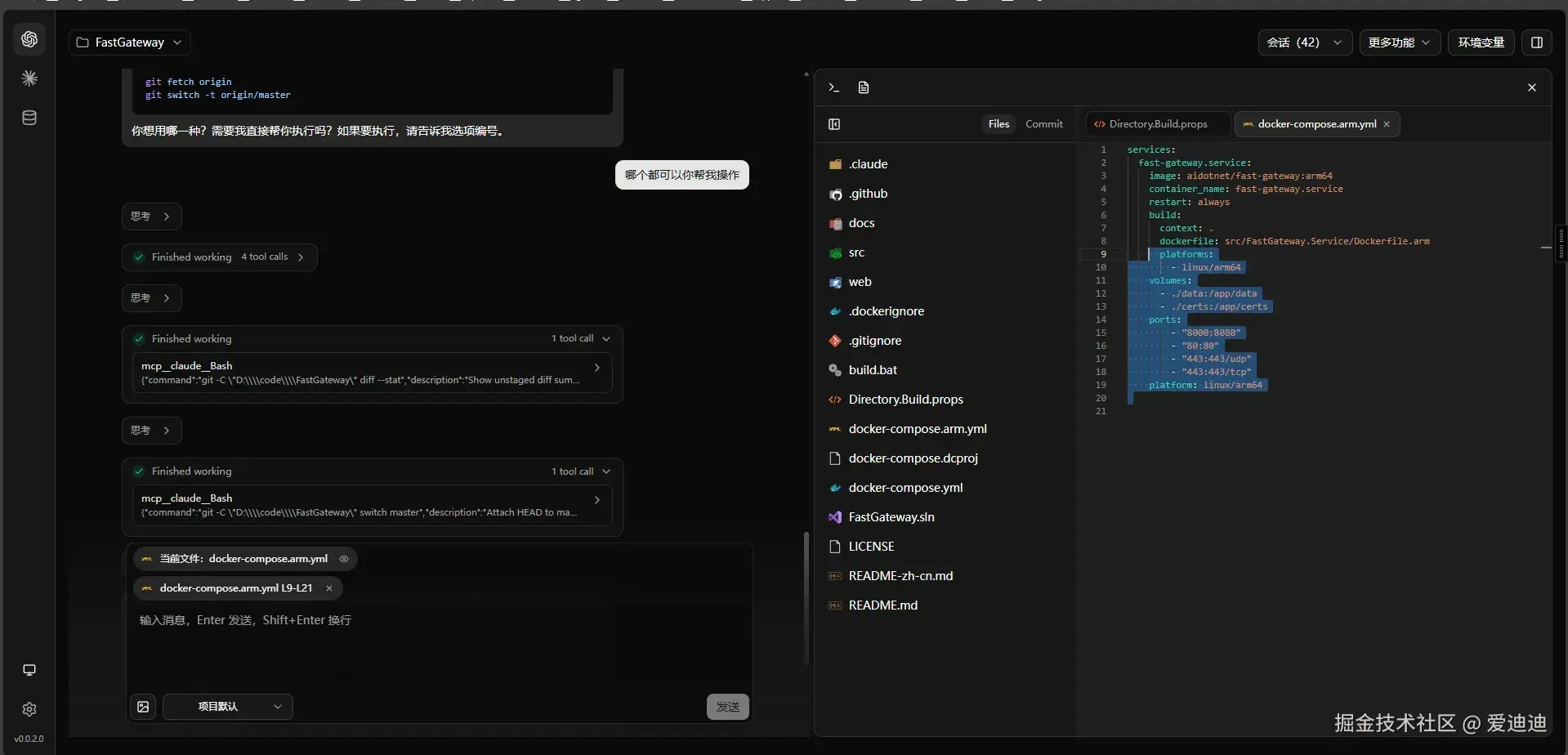Select the Directory.Build.props editor tab
Image resolution: width=1568 pixels, height=755 pixels.
1158,124
